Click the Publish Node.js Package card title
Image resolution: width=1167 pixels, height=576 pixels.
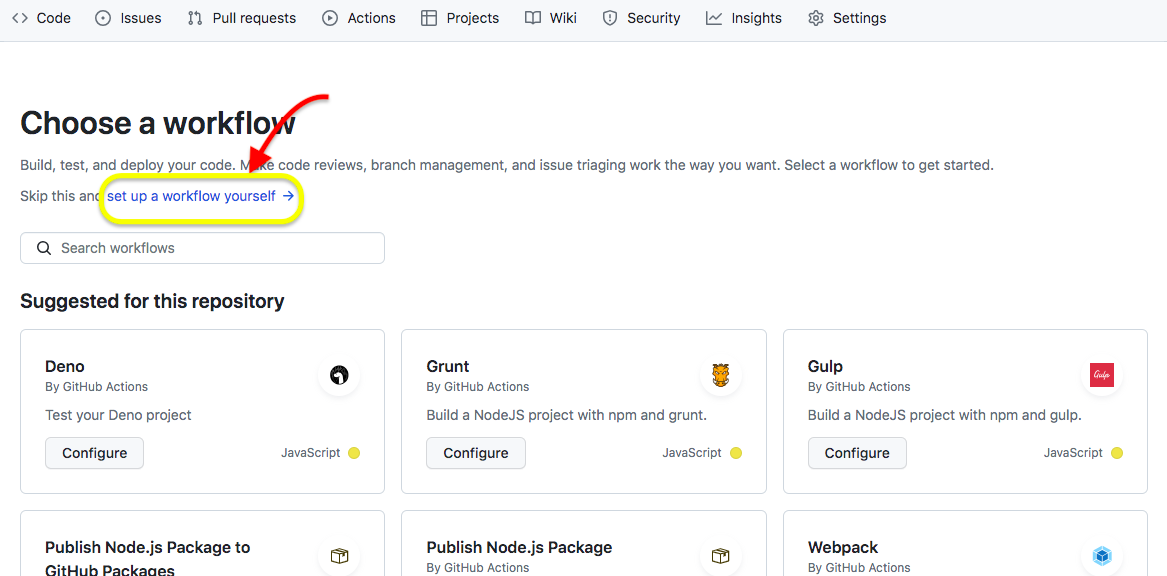pyautogui.click(x=519, y=548)
